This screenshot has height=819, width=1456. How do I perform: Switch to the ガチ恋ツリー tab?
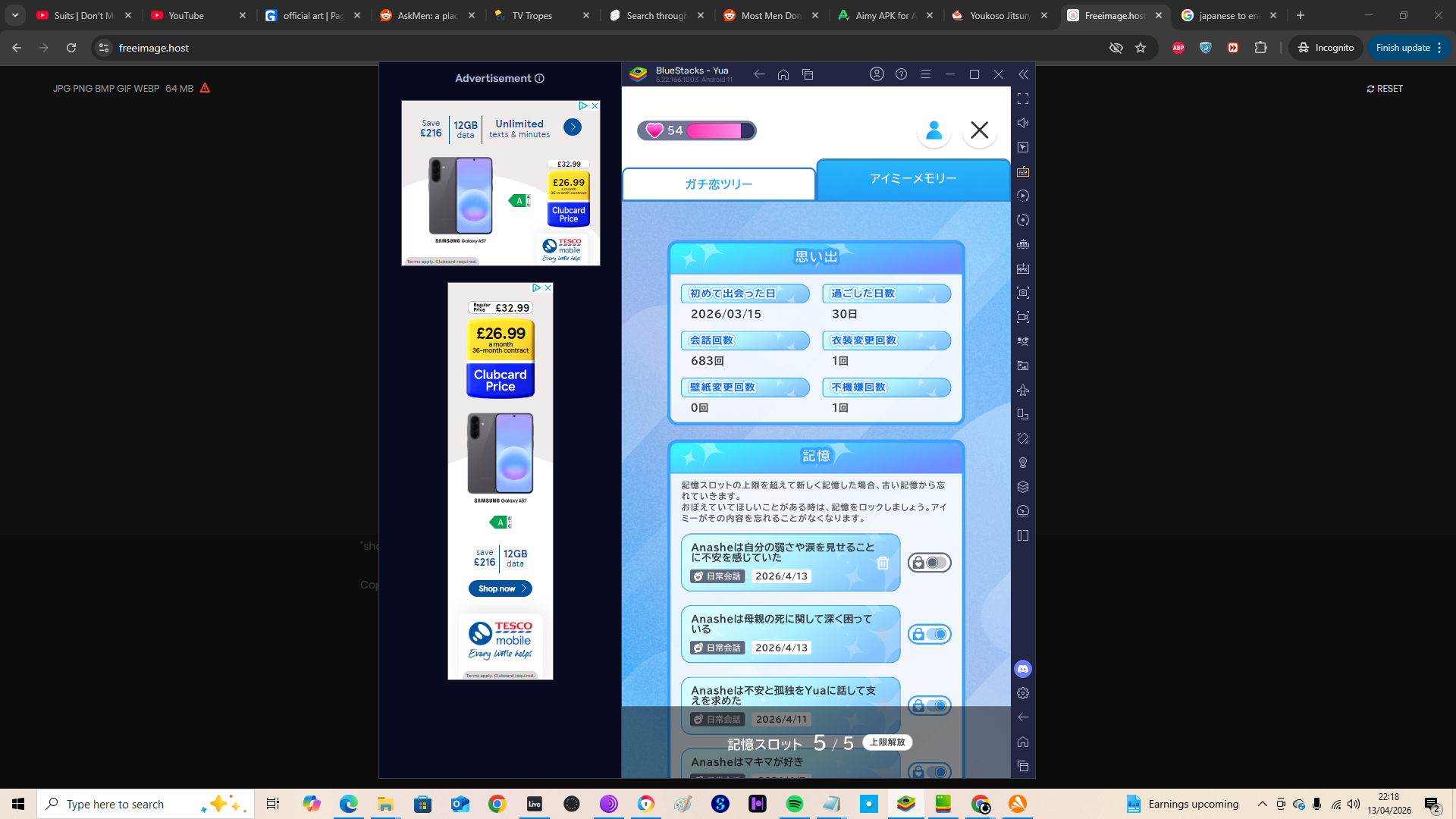coord(718,184)
